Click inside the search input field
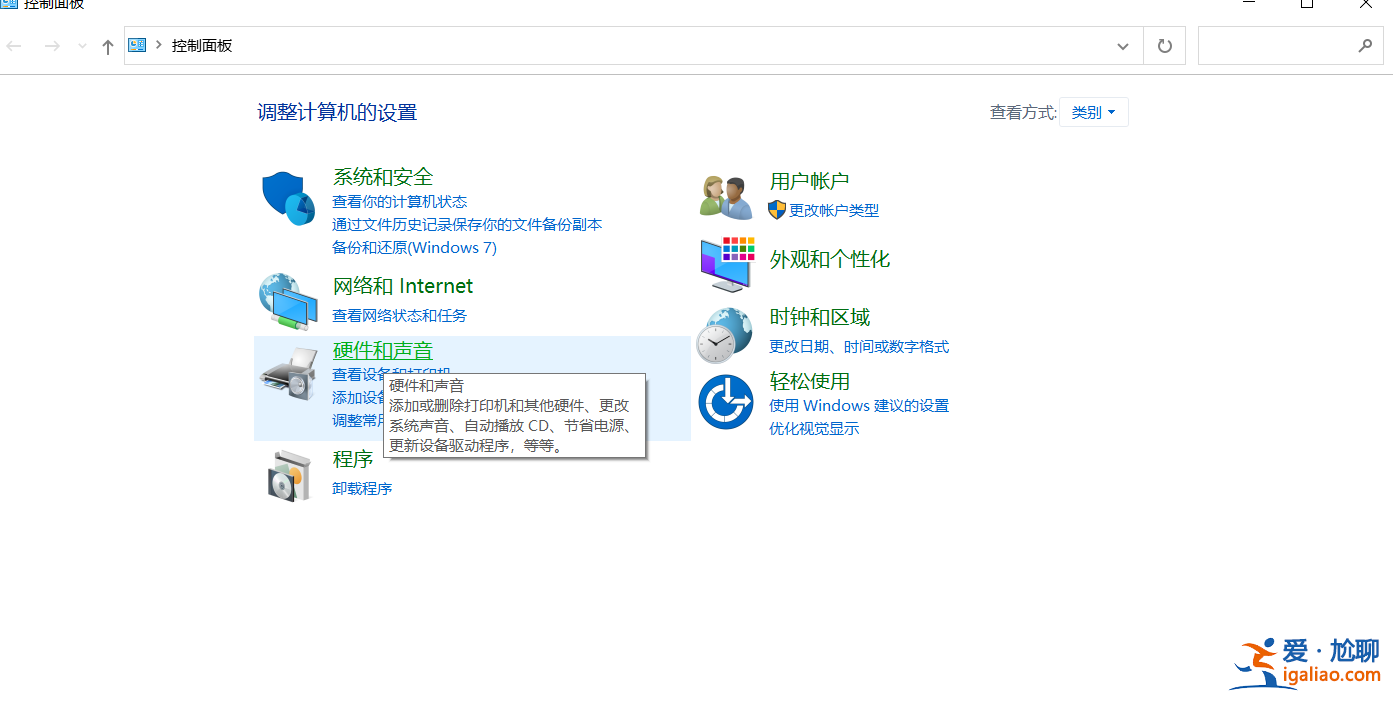Image resolution: width=1393 pixels, height=702 pixels. click(1280, 45)
